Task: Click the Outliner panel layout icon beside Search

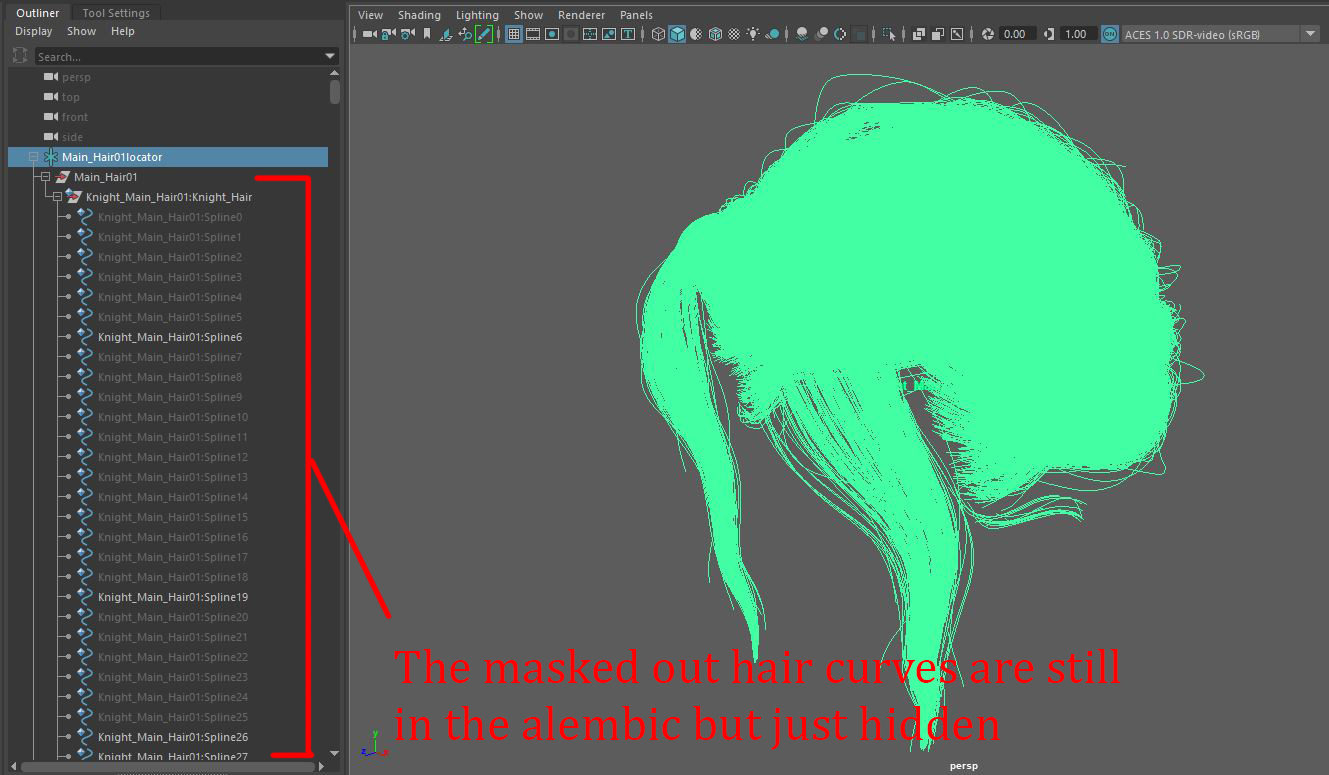Action: click(x=20, y=56)
